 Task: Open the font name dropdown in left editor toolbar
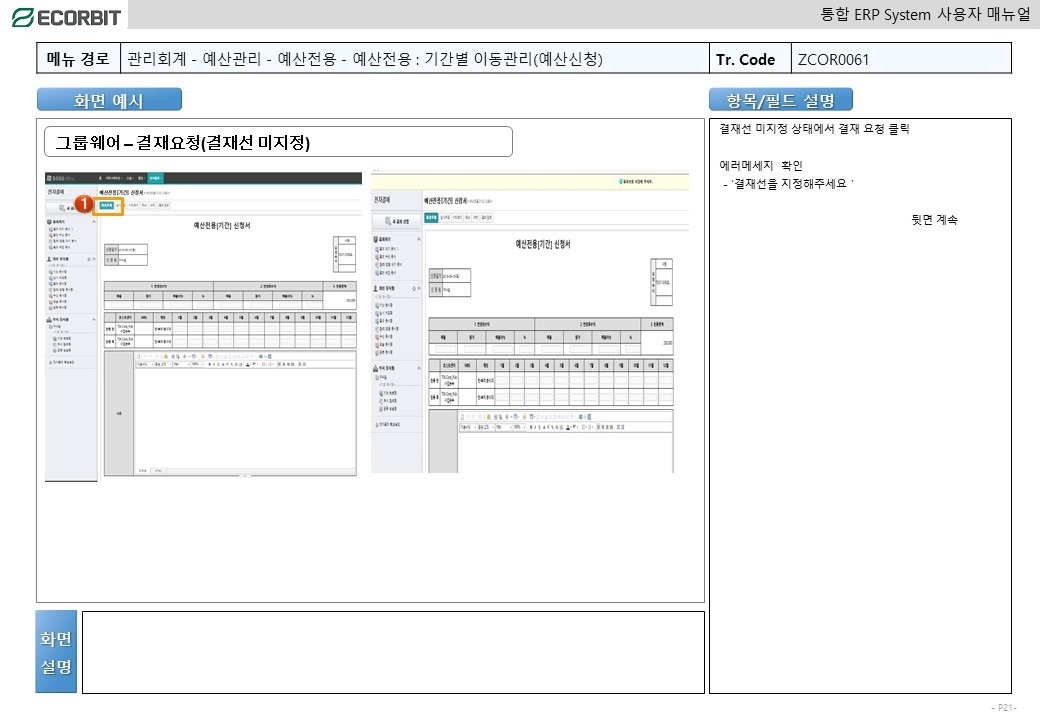(150, 364)
